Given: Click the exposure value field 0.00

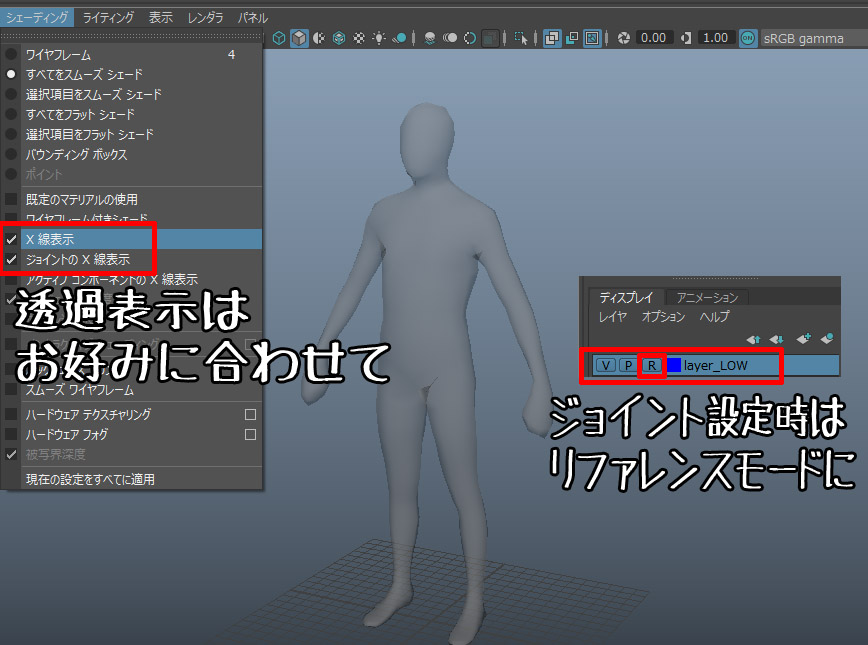Looking at the screenshot, I should [x=653, y=38].
